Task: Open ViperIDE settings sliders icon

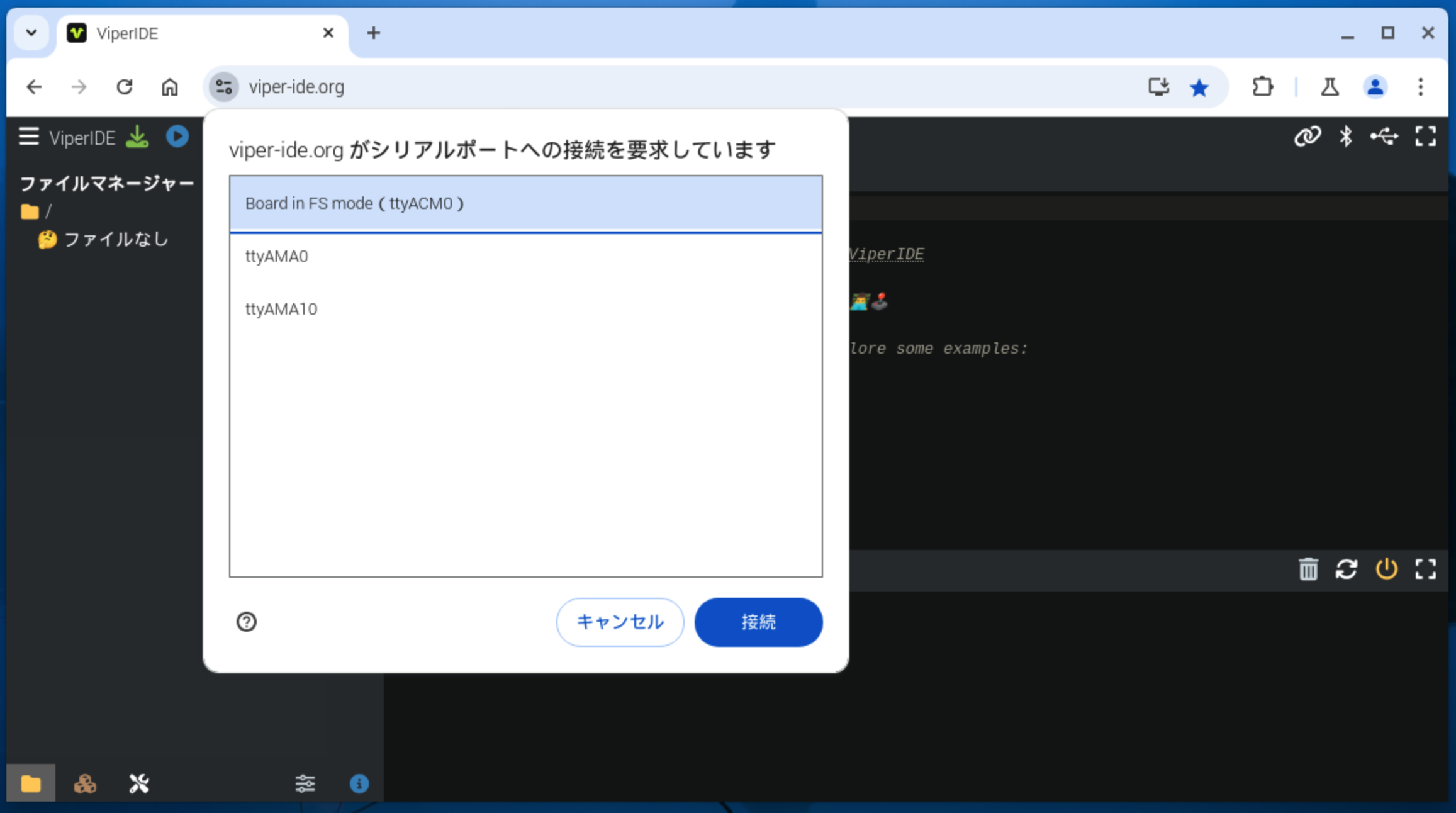Action: 305,783
